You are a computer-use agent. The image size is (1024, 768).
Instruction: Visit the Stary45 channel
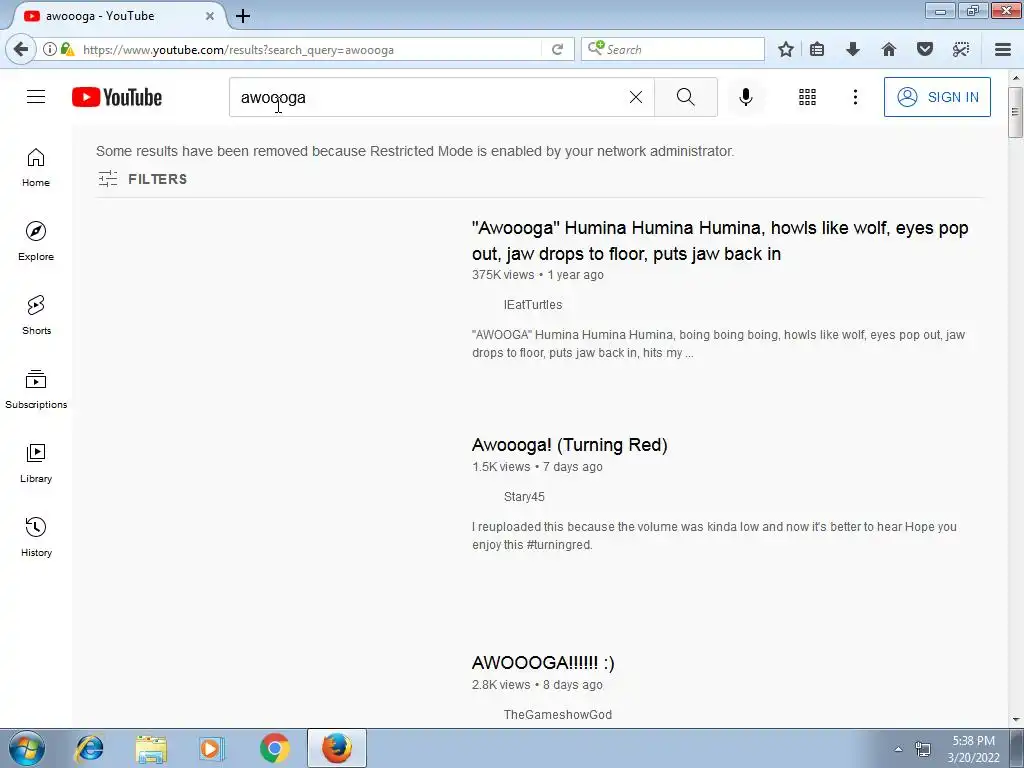[x=524, y=497]
